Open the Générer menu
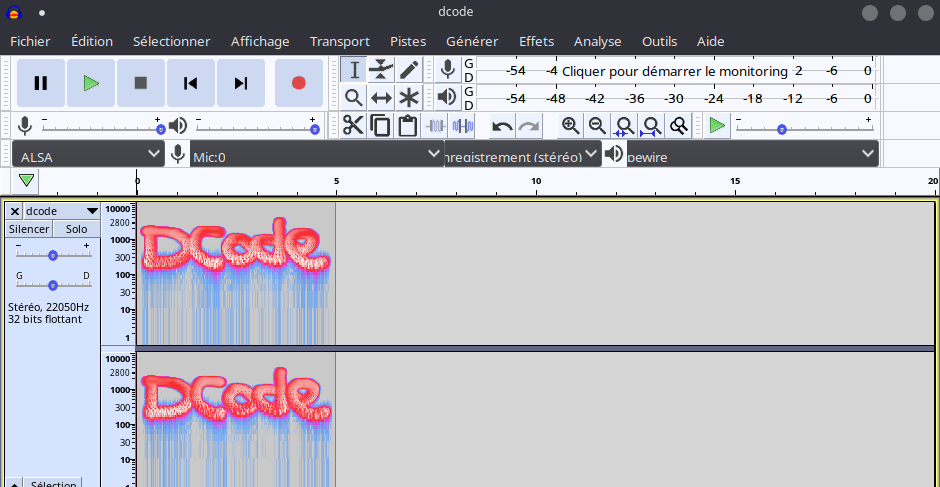940x487 pixels. click(472, 41)
